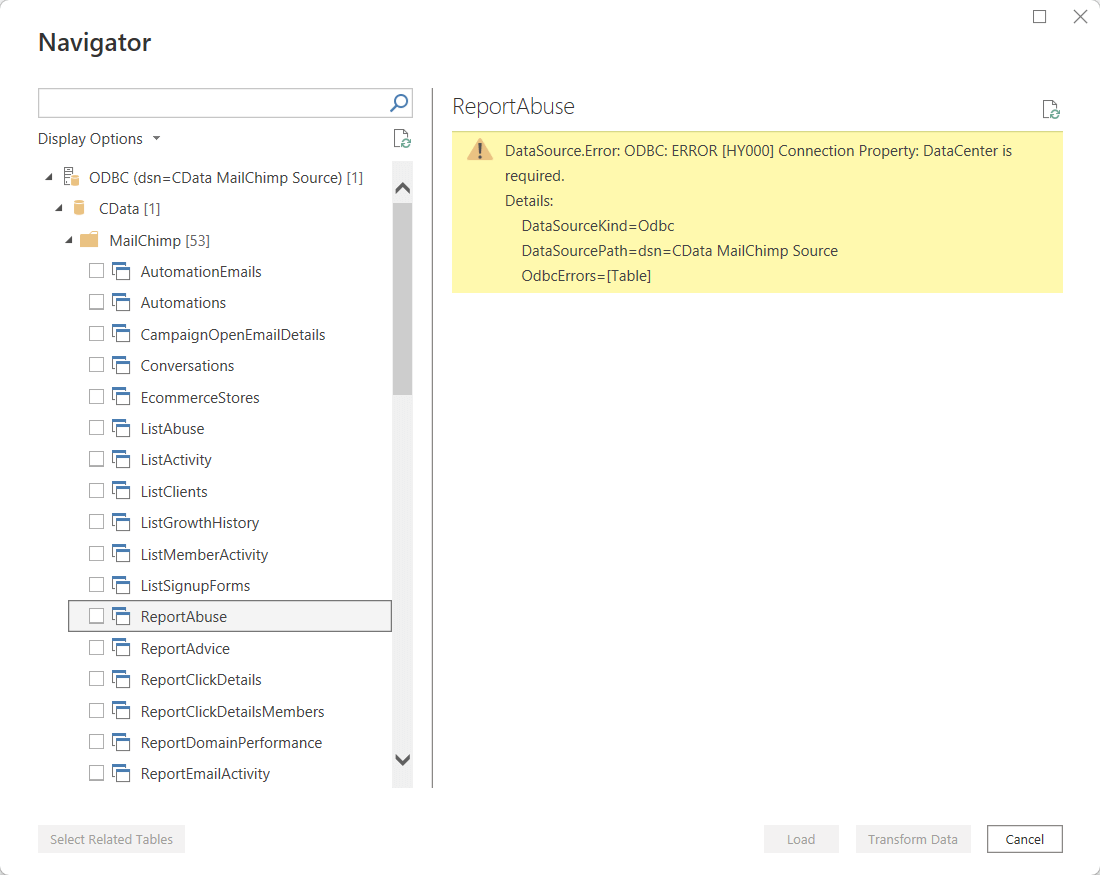Screen dimensions: 1100x875
Task: Click the warning triangle icon in error
Action: pyautogui.click(x=480, y=149)
